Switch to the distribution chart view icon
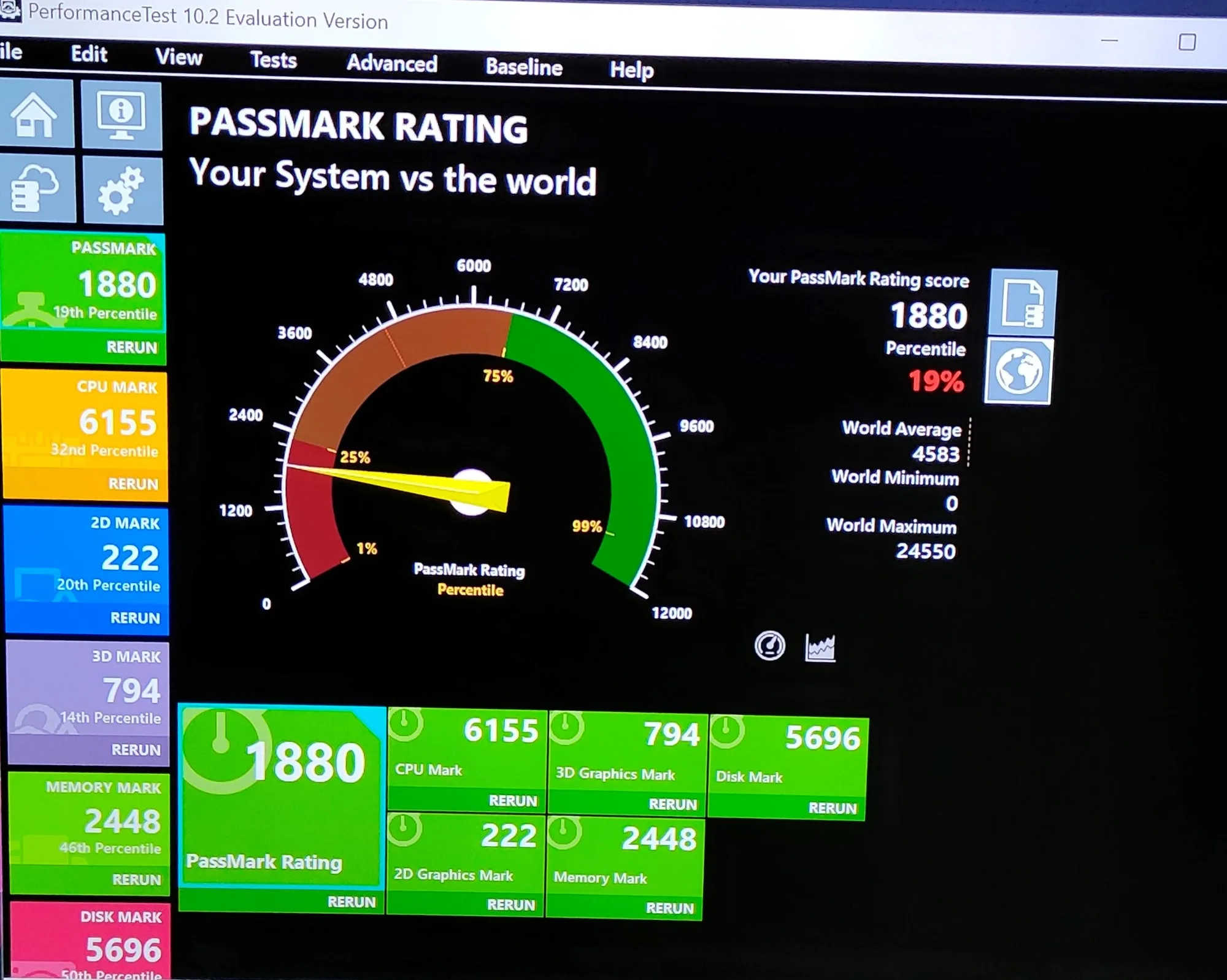This screenshot has width=1227, height=980. (x=820, y=648)
